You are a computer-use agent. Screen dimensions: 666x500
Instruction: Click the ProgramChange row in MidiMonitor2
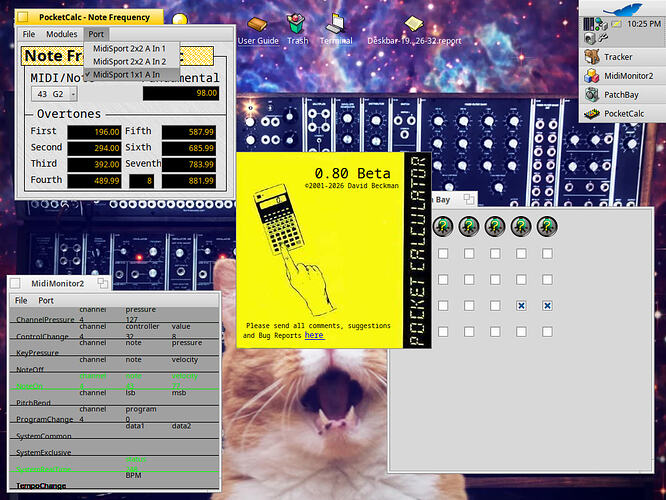point(114,415)
